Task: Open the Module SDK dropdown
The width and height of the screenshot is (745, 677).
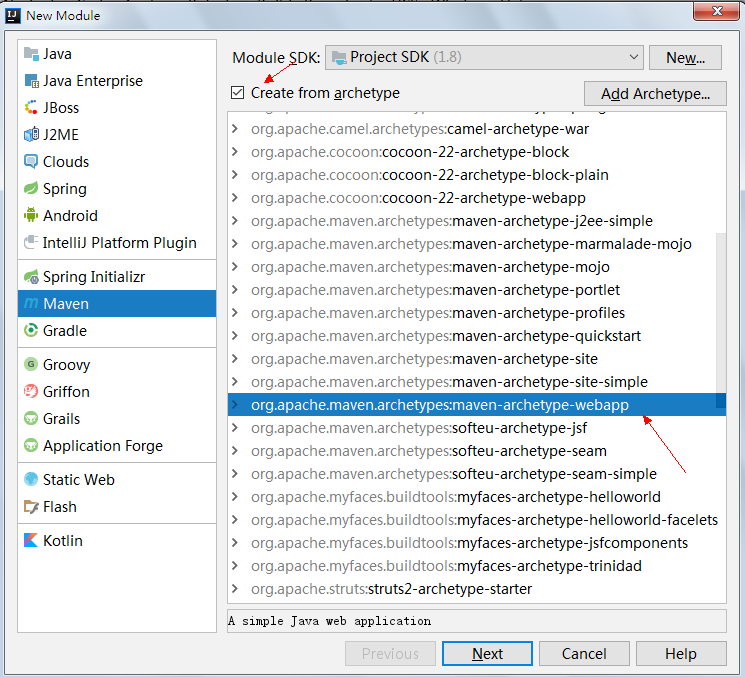Action: coord(484,57)
